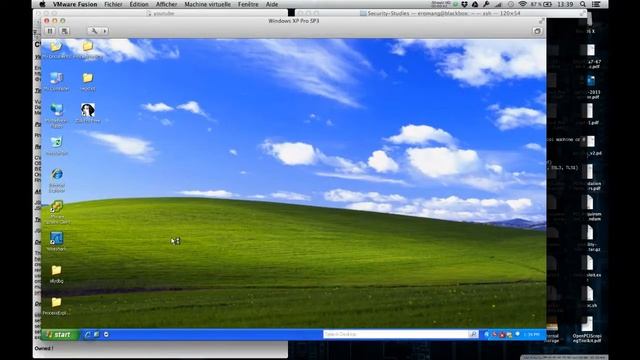This screenshot has height=360, width=640.
Task: Pause the virtual machine from toolbar
Action: coord(50,31)
